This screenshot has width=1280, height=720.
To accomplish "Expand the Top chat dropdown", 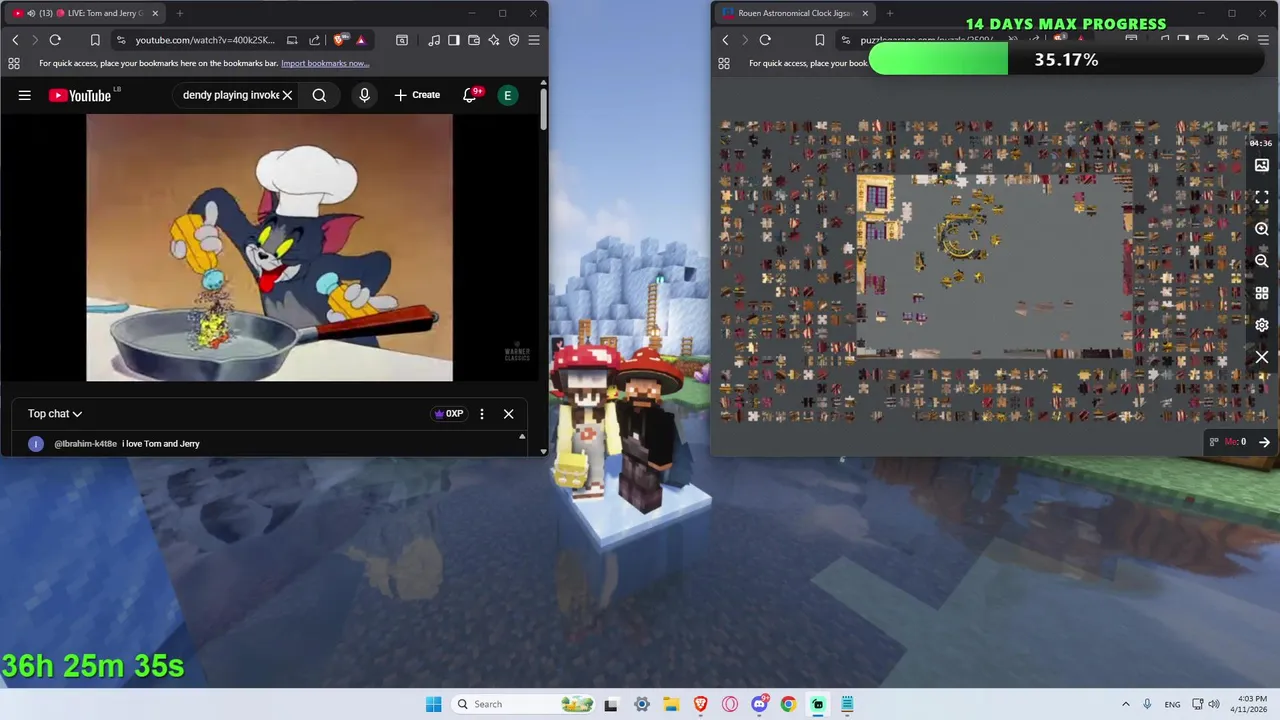I will [55, 413].
